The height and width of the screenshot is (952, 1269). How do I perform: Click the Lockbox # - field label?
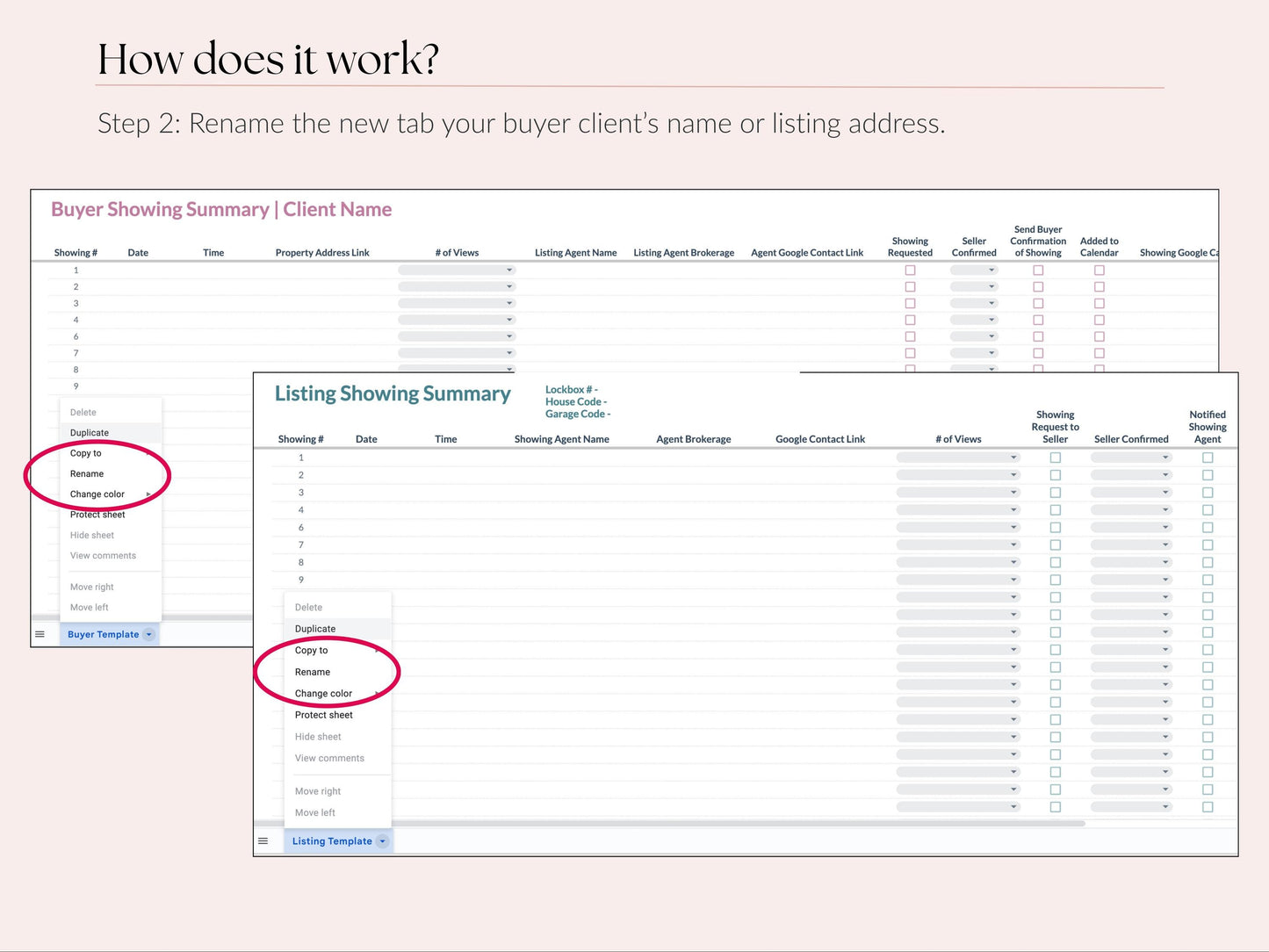572,390
